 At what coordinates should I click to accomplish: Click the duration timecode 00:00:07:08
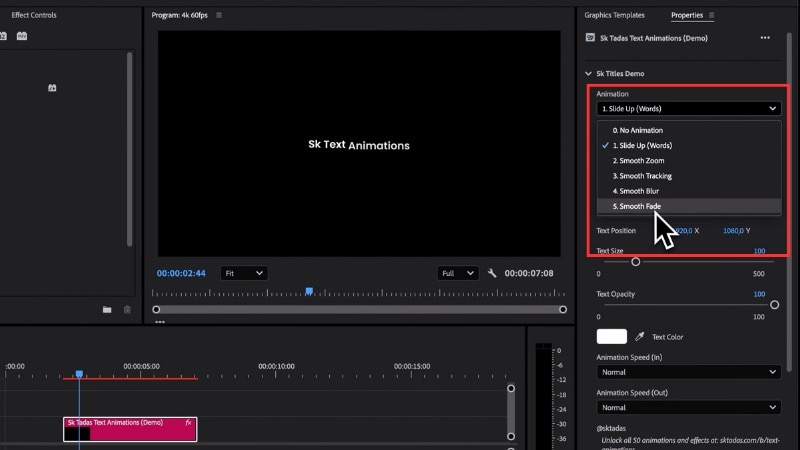(x=529, y=273)
